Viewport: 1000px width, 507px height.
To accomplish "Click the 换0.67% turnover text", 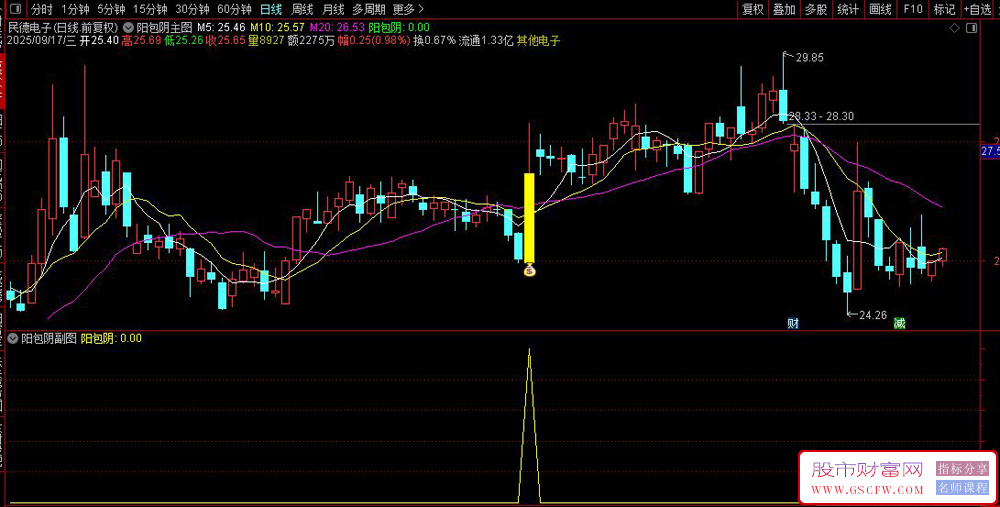I will click(x=434, y=41).
